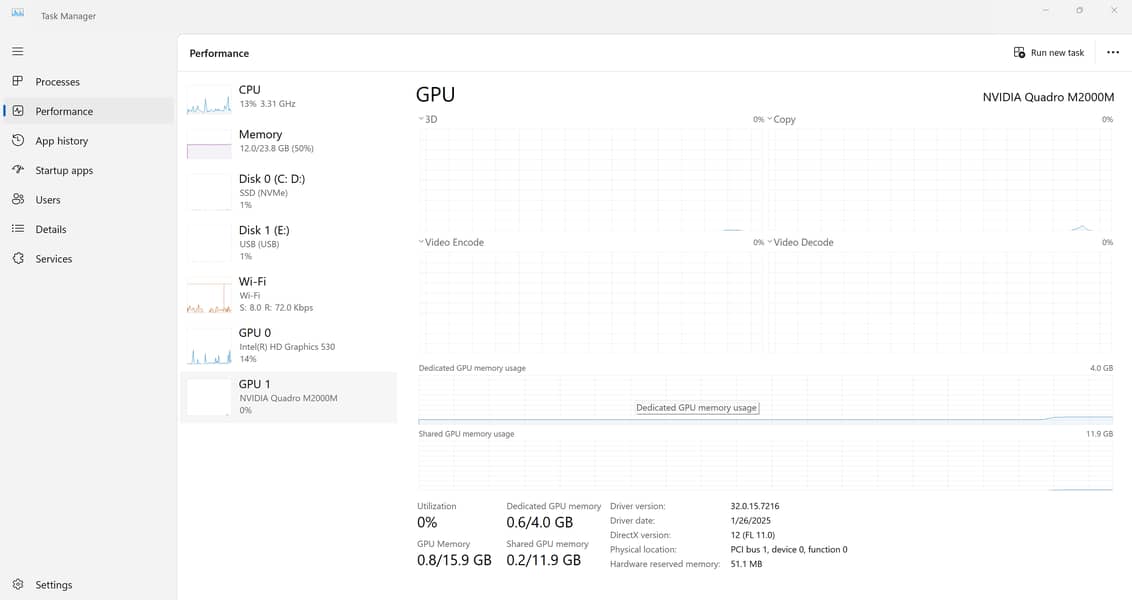Open the Users page
This screenshot has width=1132, height=600.
[48, 200]
